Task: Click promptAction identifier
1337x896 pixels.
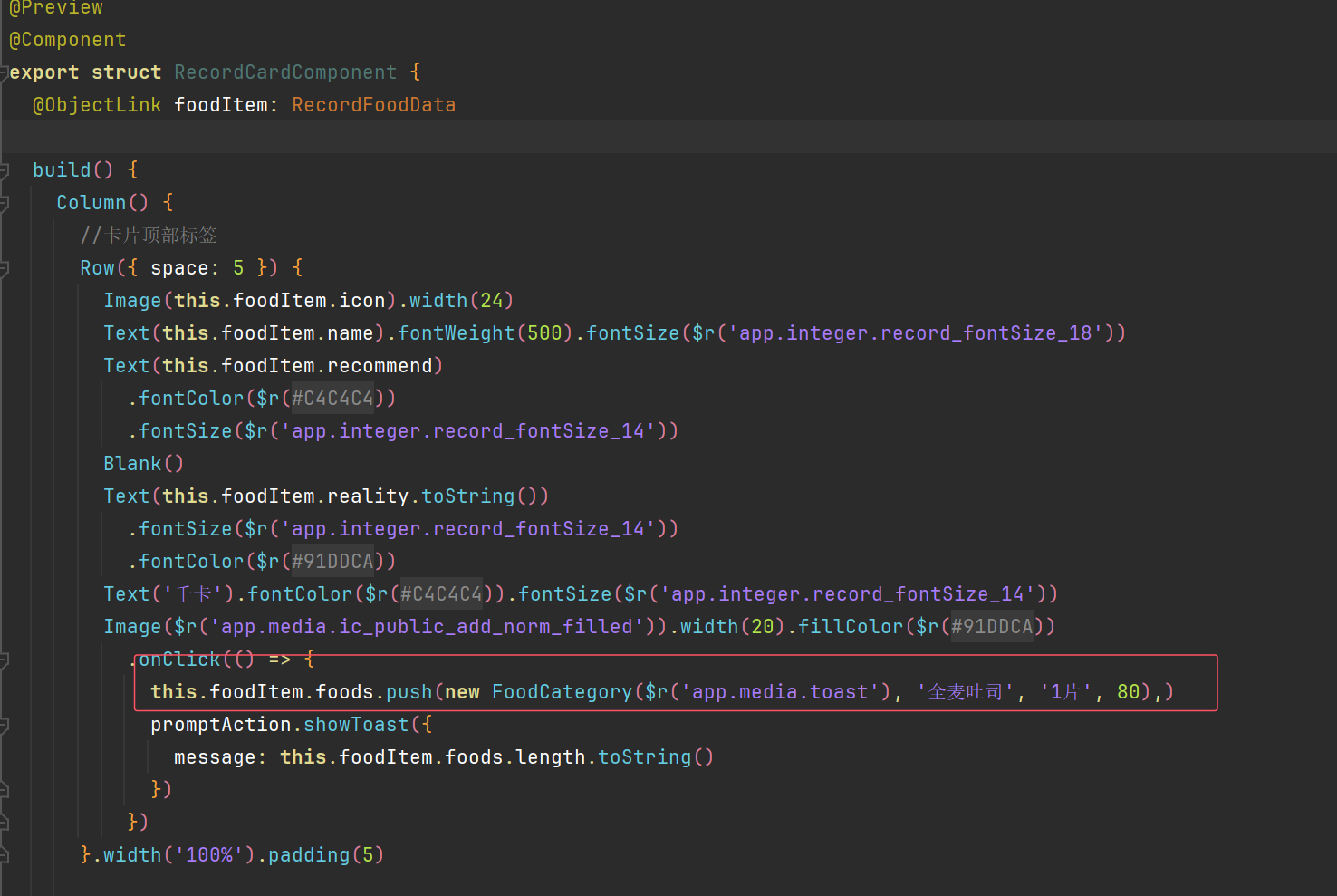Action: coord(220,725)
